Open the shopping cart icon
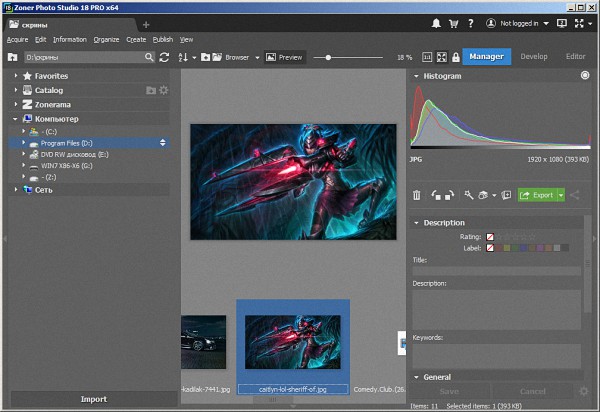 tap(454, 23)
